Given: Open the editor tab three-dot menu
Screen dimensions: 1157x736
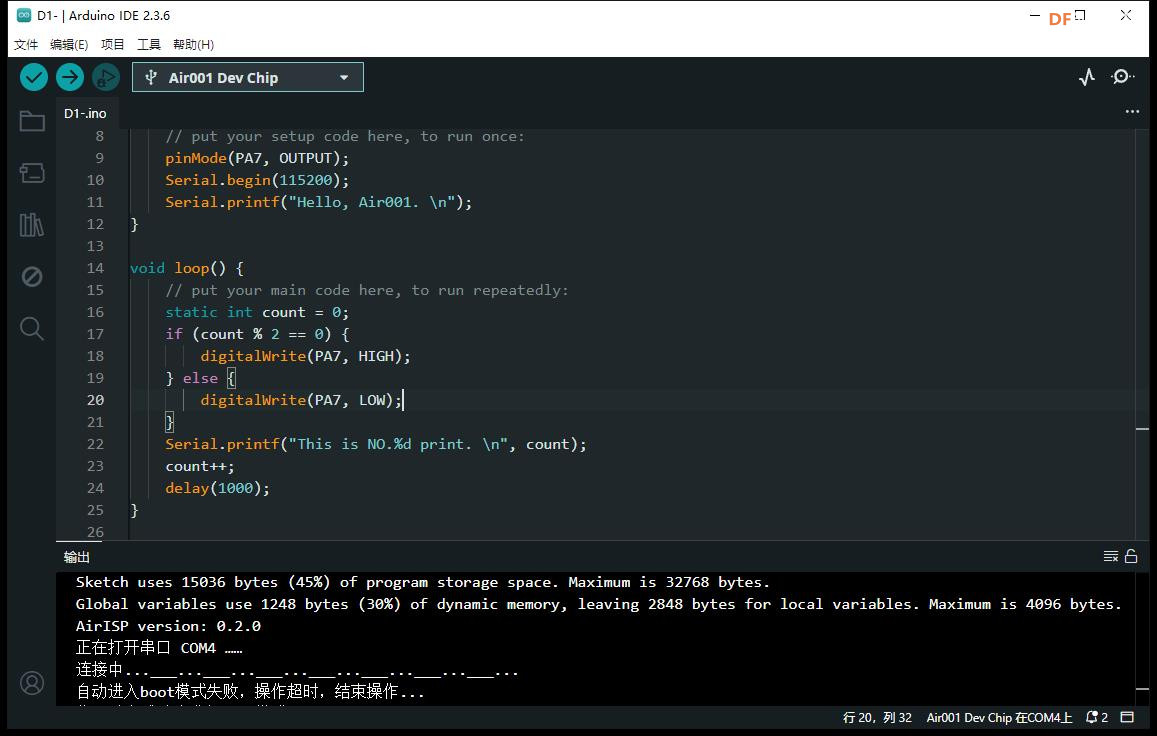Looking at the screenshot, I should 1132,111.
